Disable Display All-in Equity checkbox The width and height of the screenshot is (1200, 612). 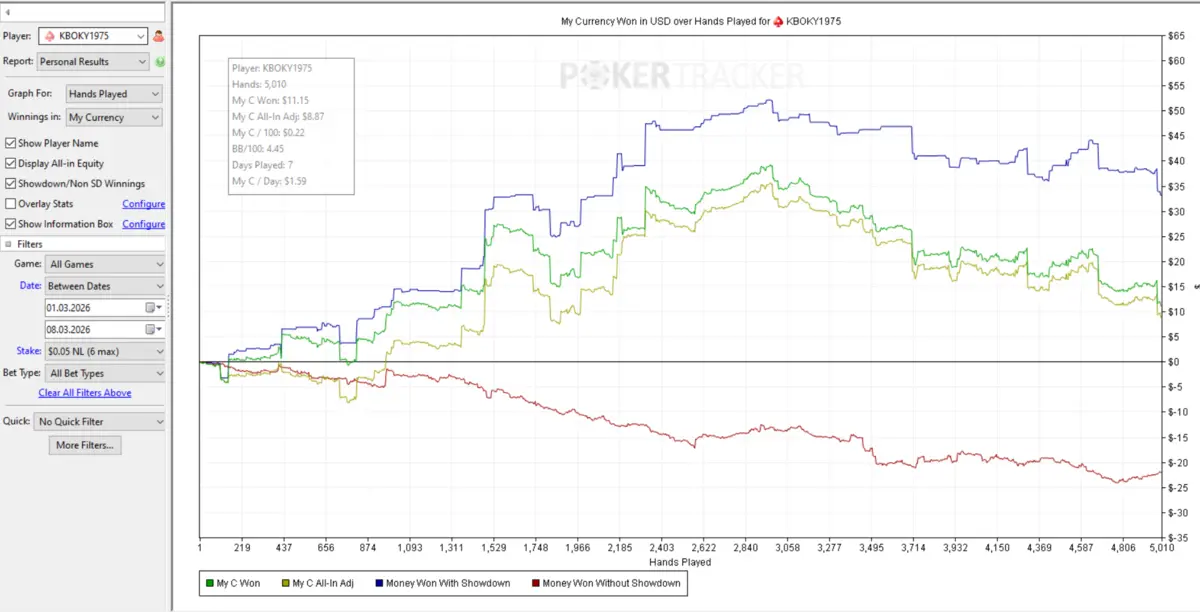pos(11,163)
